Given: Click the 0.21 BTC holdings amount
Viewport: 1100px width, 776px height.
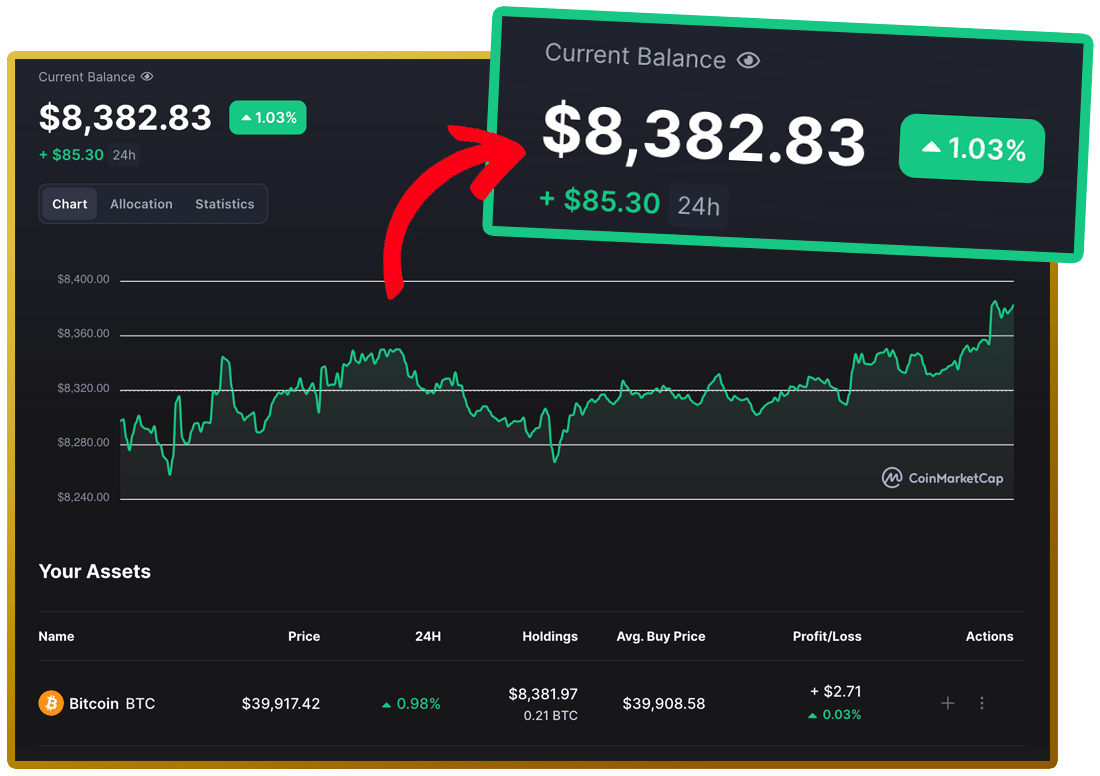Looking at the screenshot, I should [x=551, y=716].
